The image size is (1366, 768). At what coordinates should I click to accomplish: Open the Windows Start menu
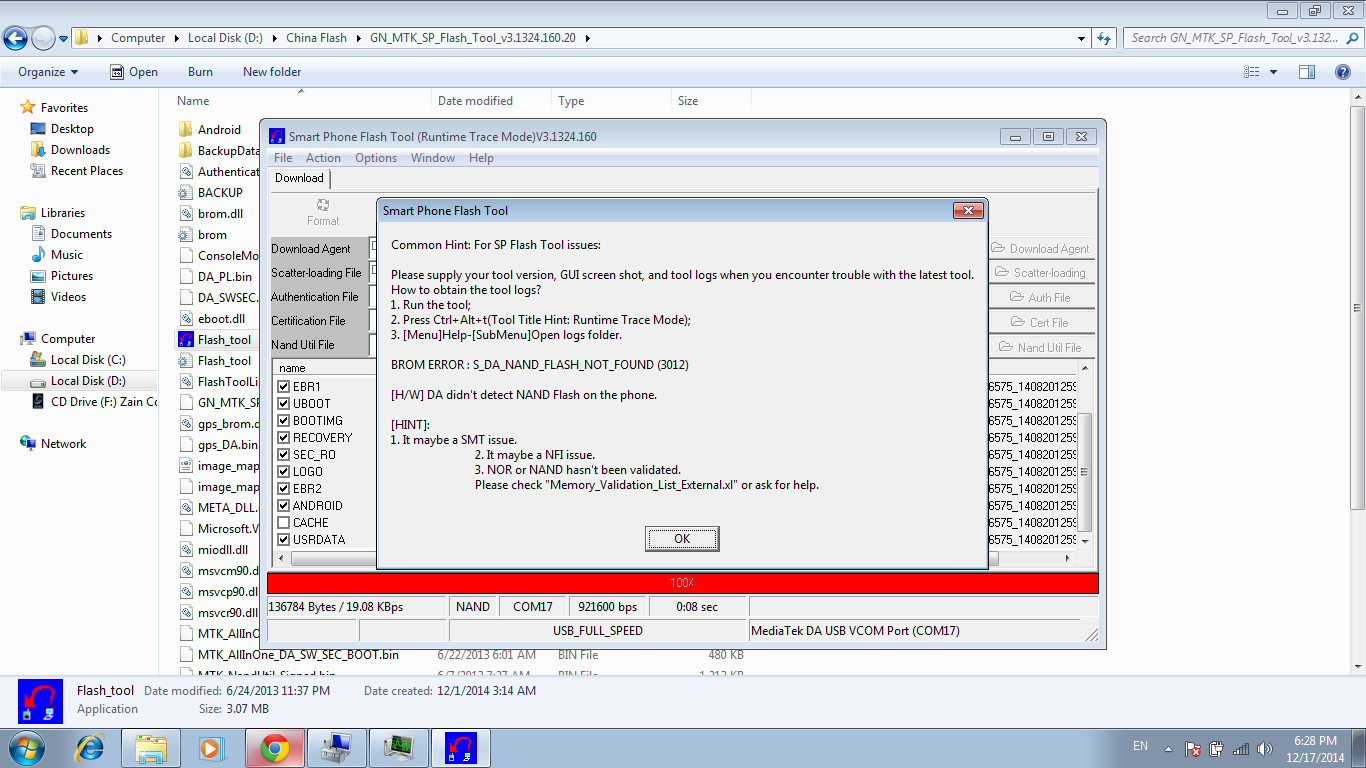point(25,748)
